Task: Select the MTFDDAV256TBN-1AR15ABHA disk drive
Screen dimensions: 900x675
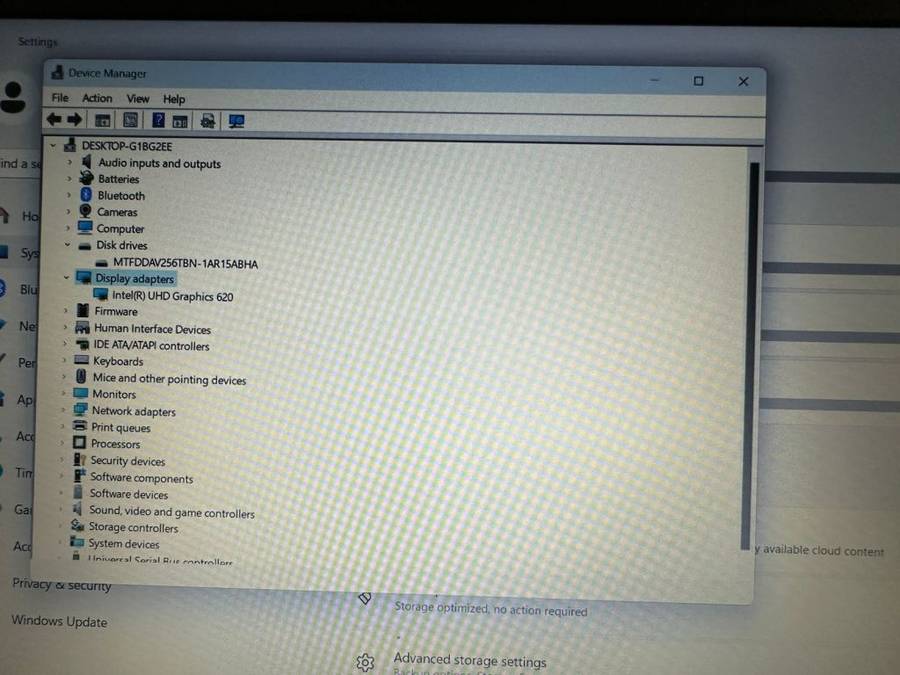Action: (x=182, y=264)
